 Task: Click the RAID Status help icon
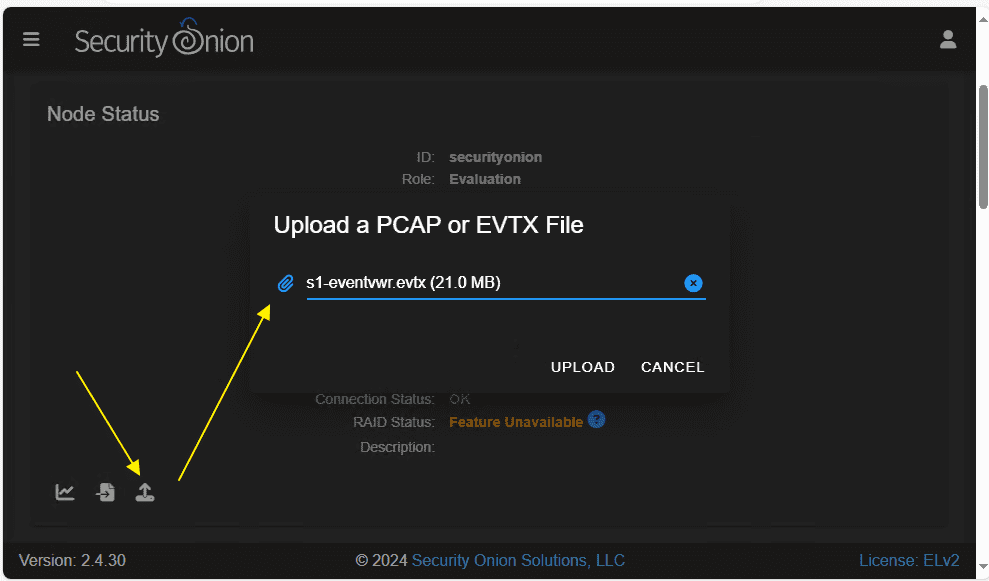(596, 420)
